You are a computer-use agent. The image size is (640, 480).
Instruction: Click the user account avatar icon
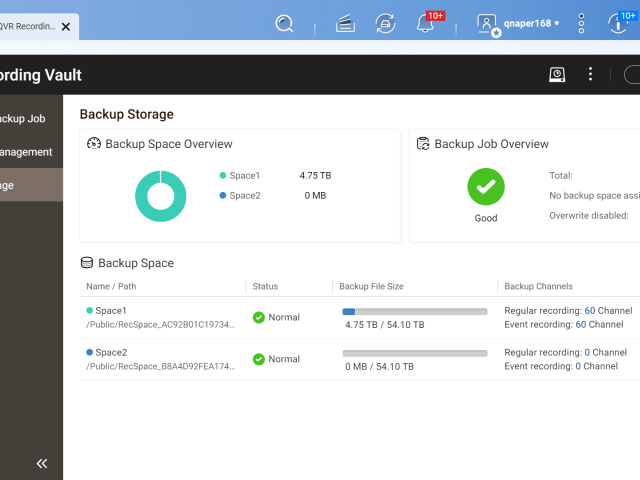pos(487,23)
